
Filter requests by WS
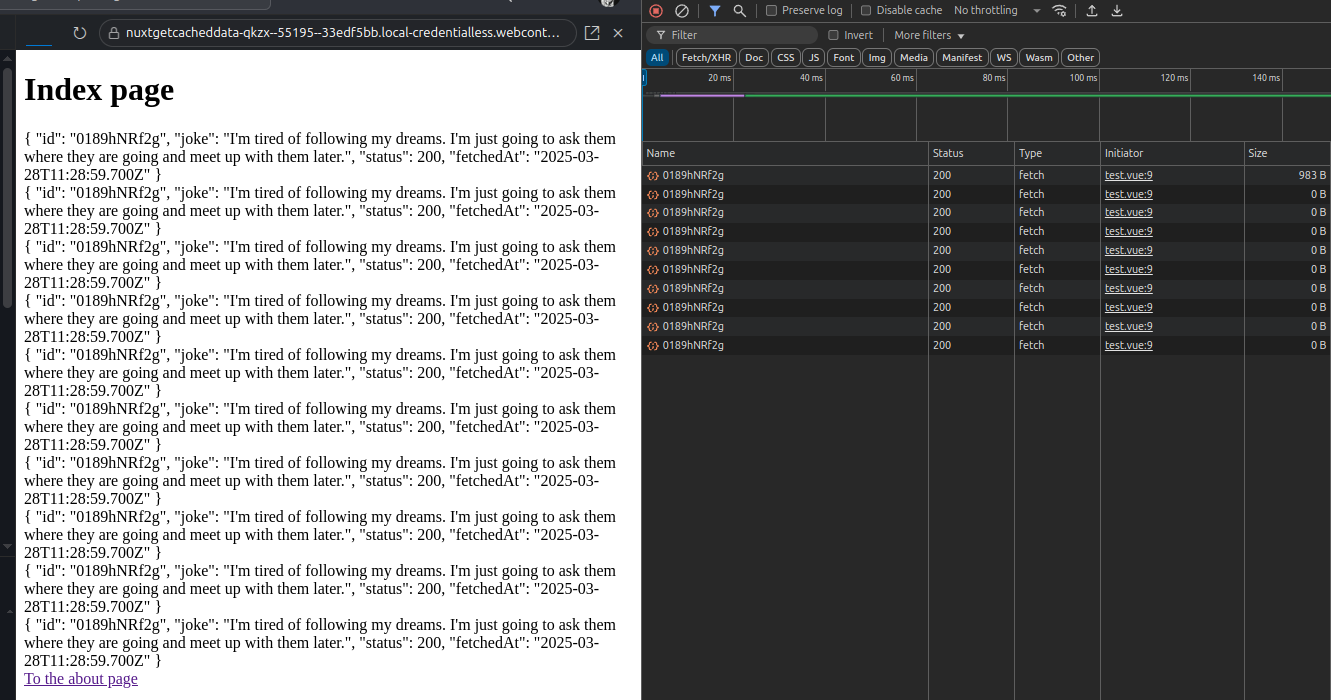(1004, 58)
